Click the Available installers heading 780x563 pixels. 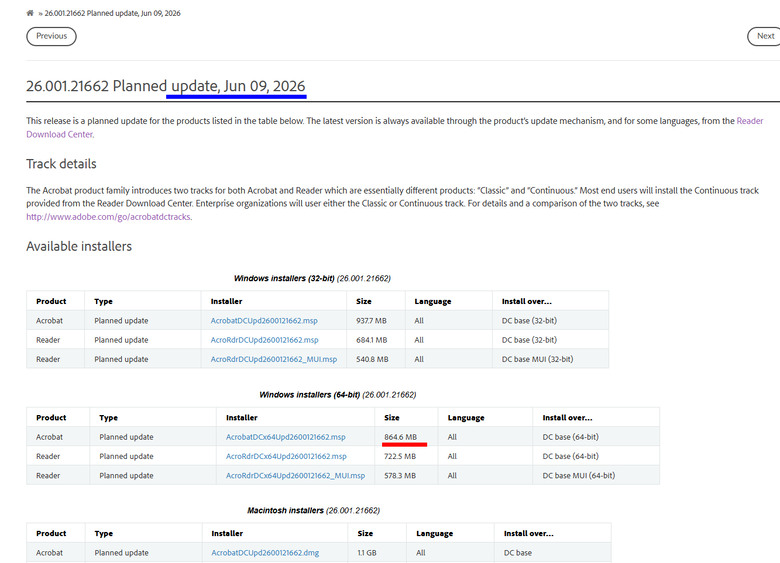tap(79, 247)
